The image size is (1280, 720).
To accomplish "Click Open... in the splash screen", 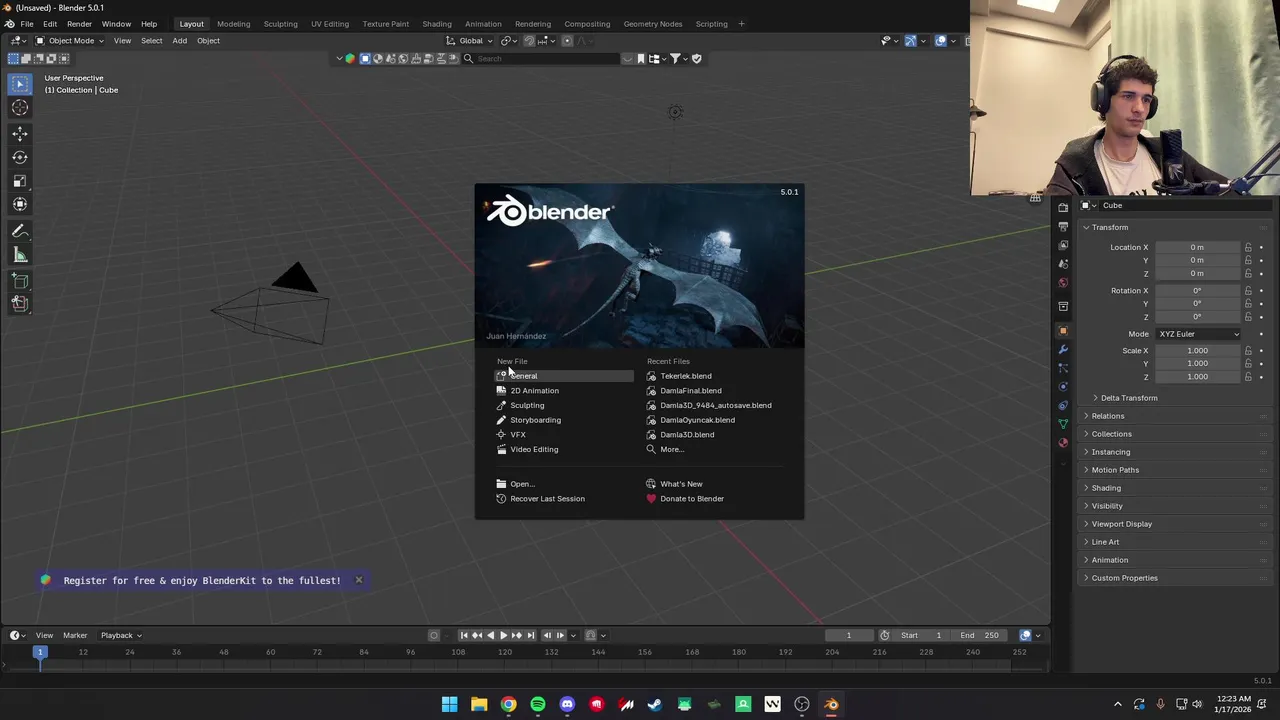I will pyautogui.click(x=522, y=484).
